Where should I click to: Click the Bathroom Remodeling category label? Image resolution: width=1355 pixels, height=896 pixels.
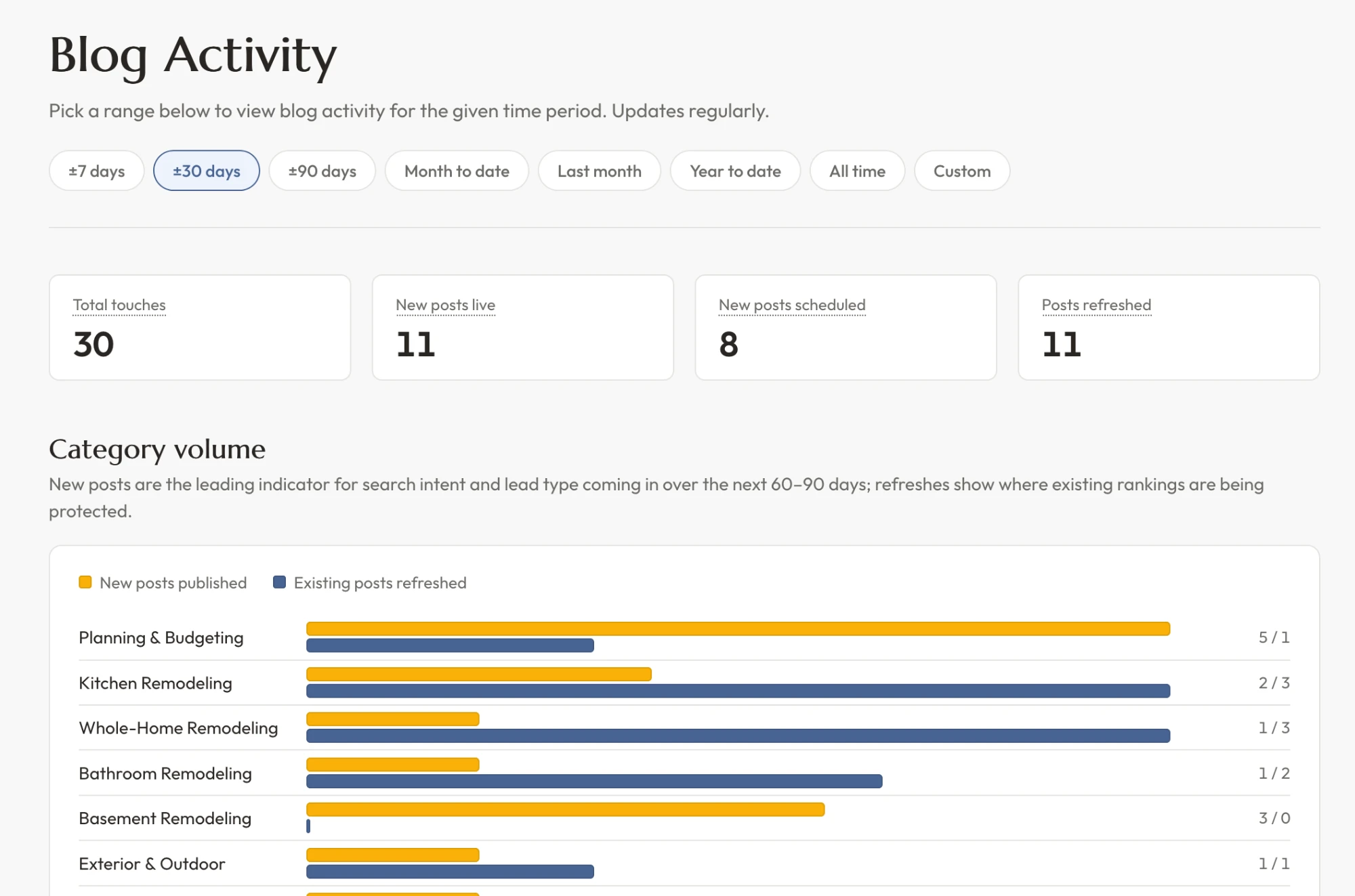165,773
